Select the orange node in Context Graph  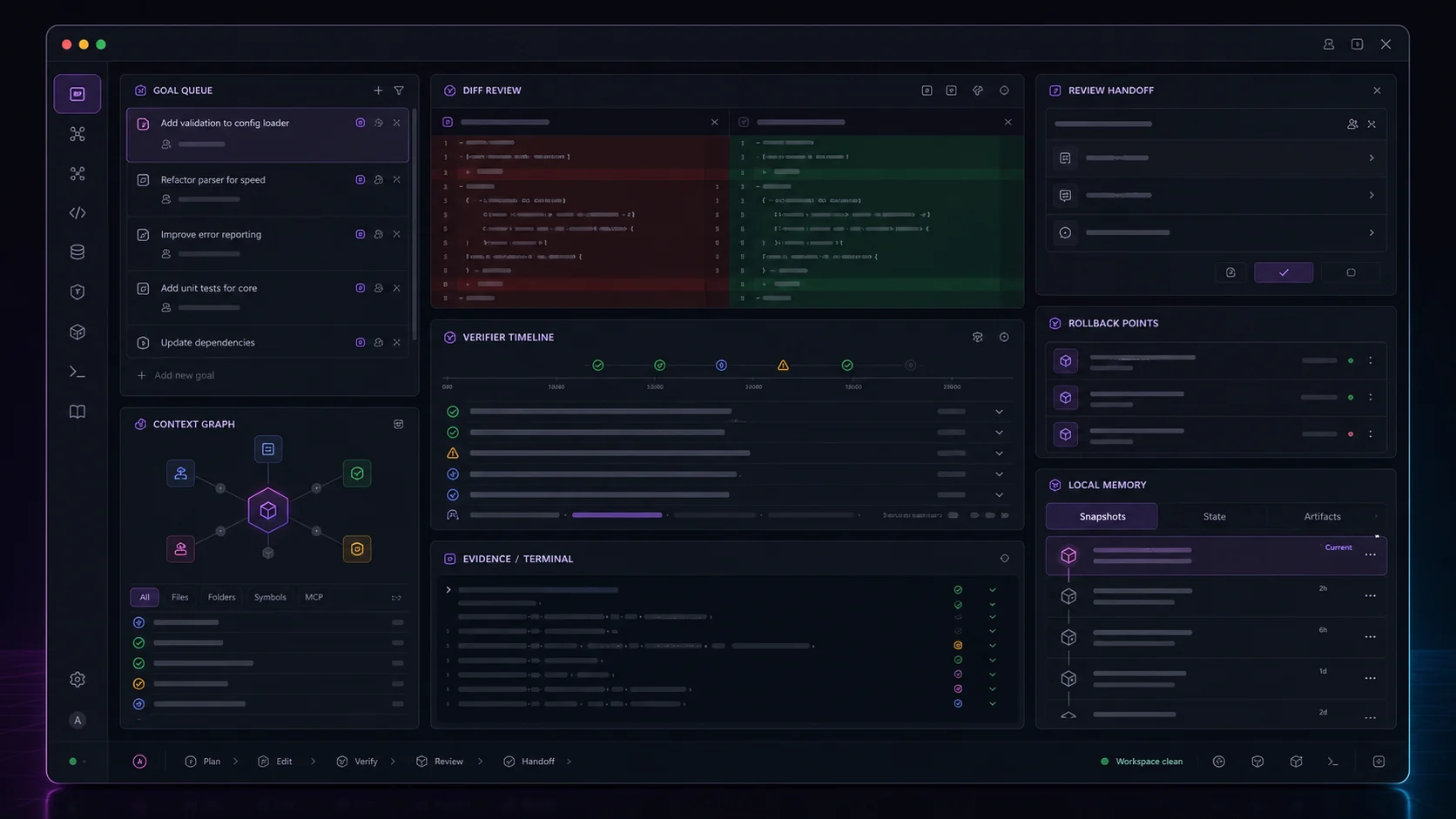coord(357,549)
